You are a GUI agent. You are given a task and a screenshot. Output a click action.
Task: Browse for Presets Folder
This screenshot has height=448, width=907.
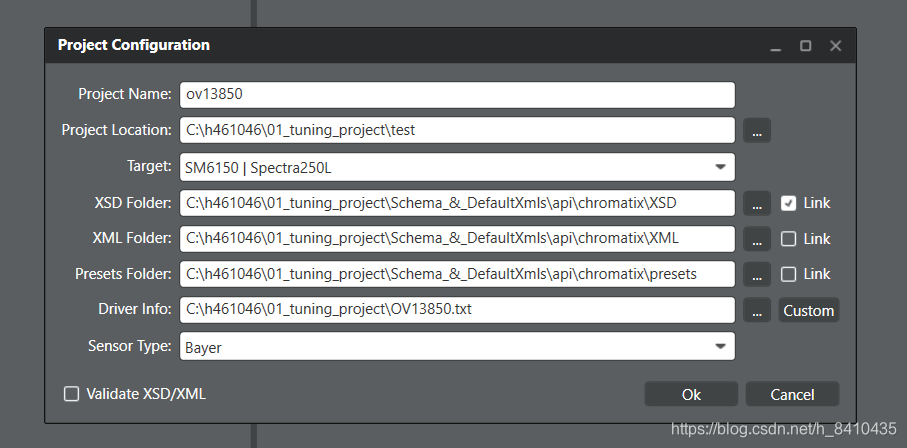click(757, 274)
